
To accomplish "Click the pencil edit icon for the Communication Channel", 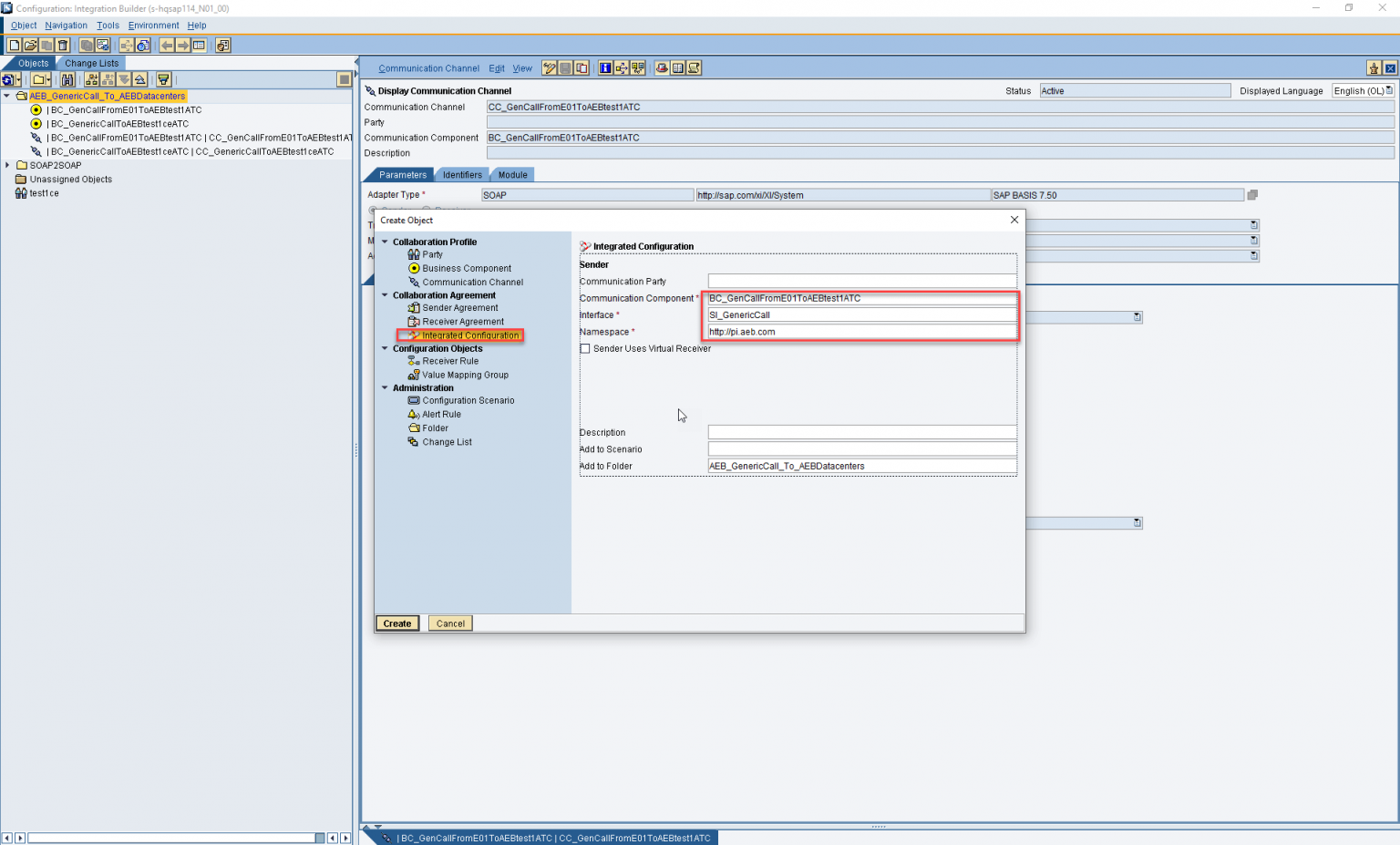I will (x=550, y=67).
